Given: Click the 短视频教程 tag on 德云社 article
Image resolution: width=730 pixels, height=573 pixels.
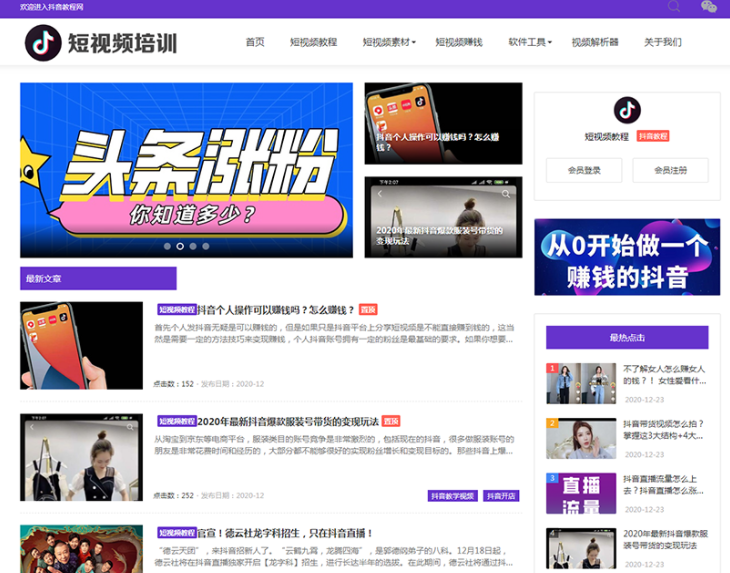Looking at the screenshot, I should tap(177, 533).
